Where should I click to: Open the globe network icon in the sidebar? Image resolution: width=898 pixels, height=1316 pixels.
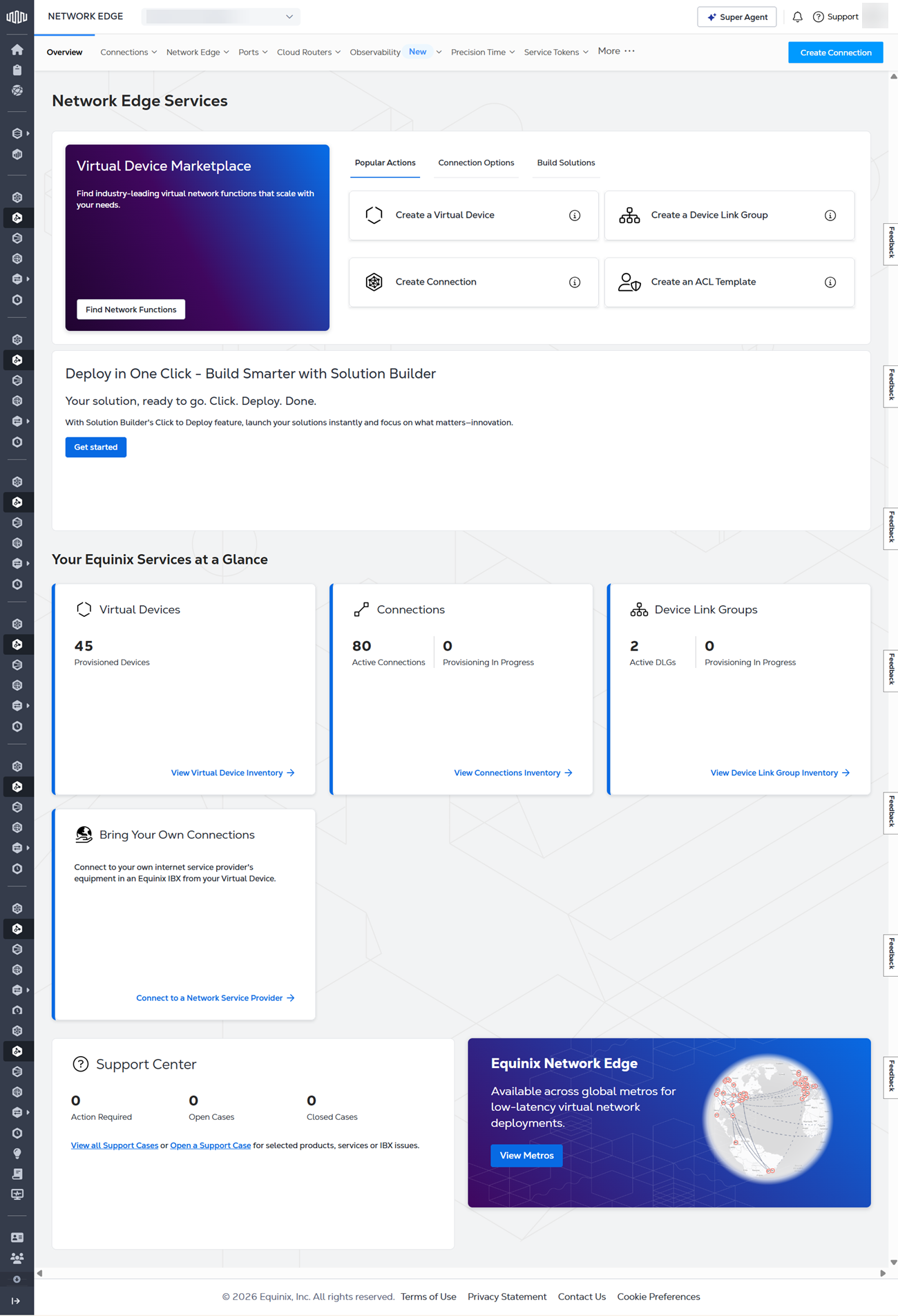17,90
